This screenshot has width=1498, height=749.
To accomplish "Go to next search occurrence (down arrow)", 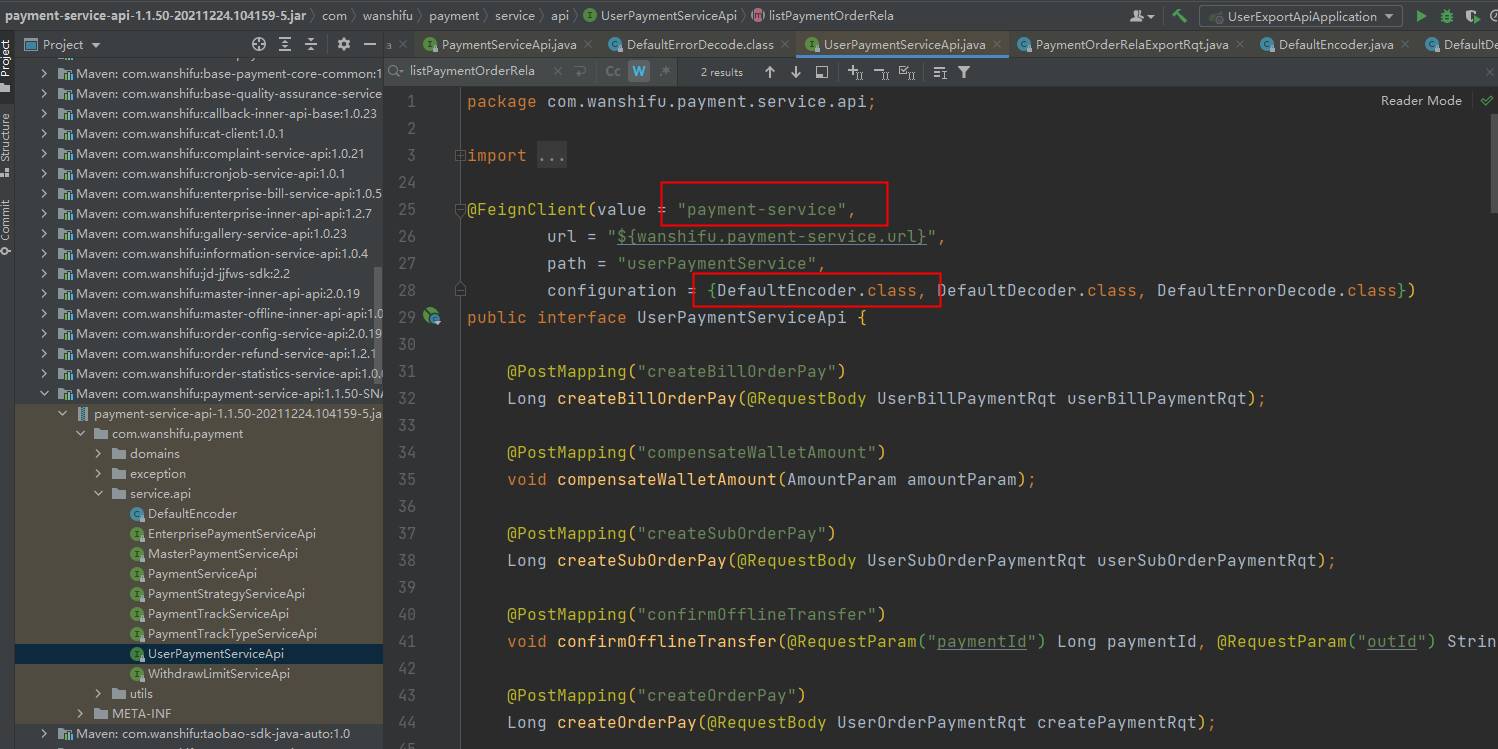I will [795, 72].
